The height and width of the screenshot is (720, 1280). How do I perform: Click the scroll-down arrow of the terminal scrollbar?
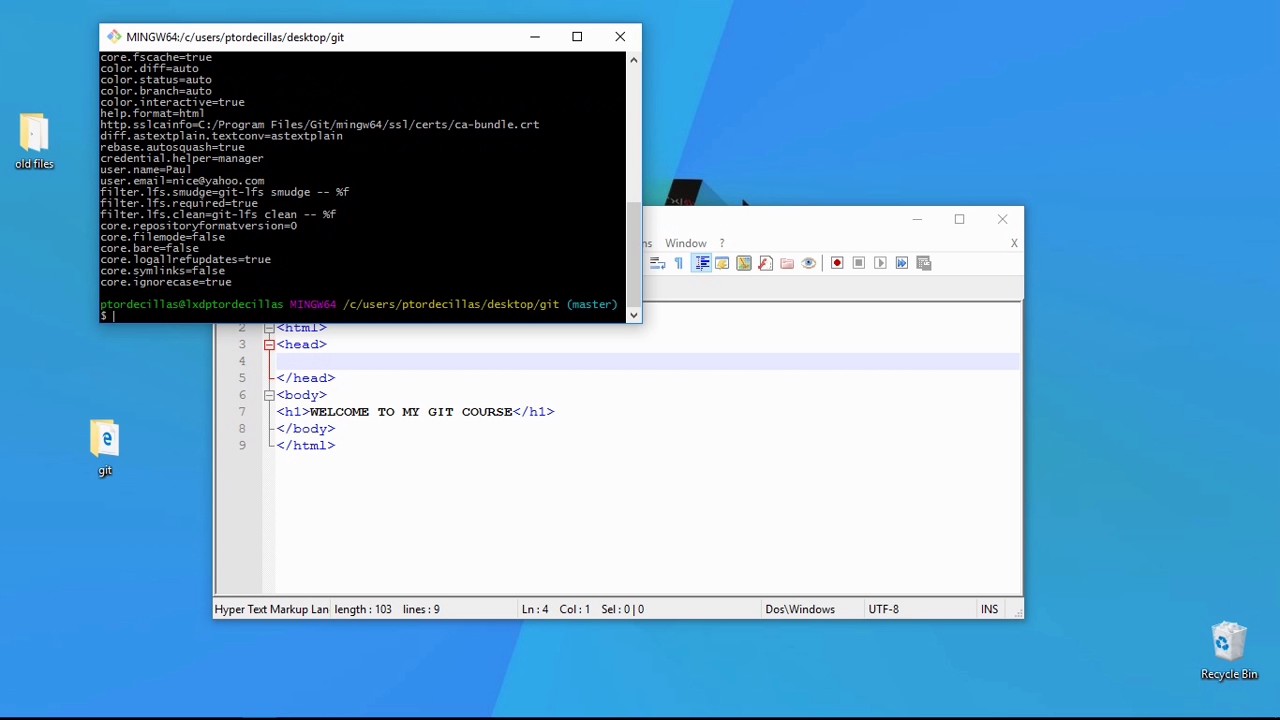(633, 315)
